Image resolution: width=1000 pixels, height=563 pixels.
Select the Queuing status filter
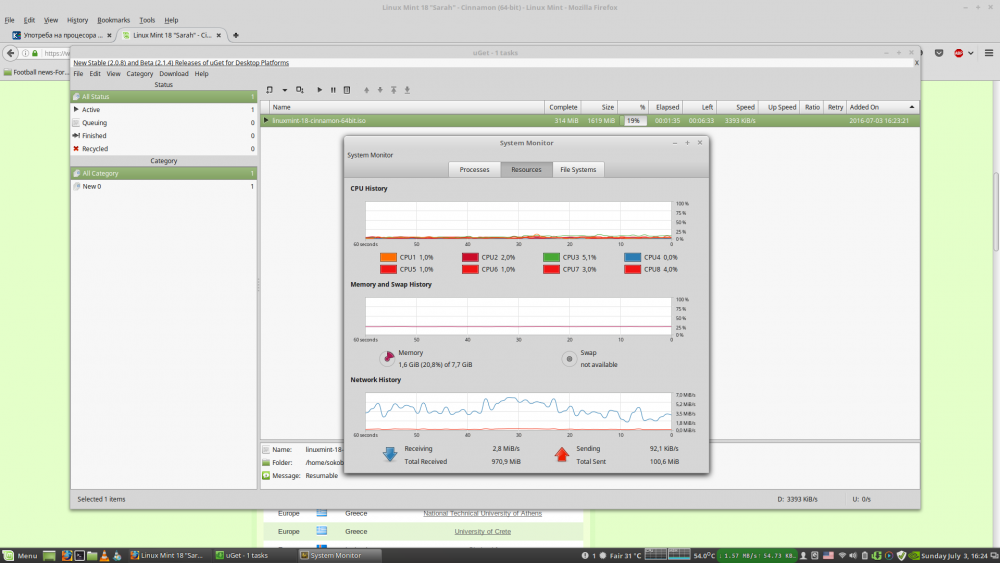pos(163,122)
